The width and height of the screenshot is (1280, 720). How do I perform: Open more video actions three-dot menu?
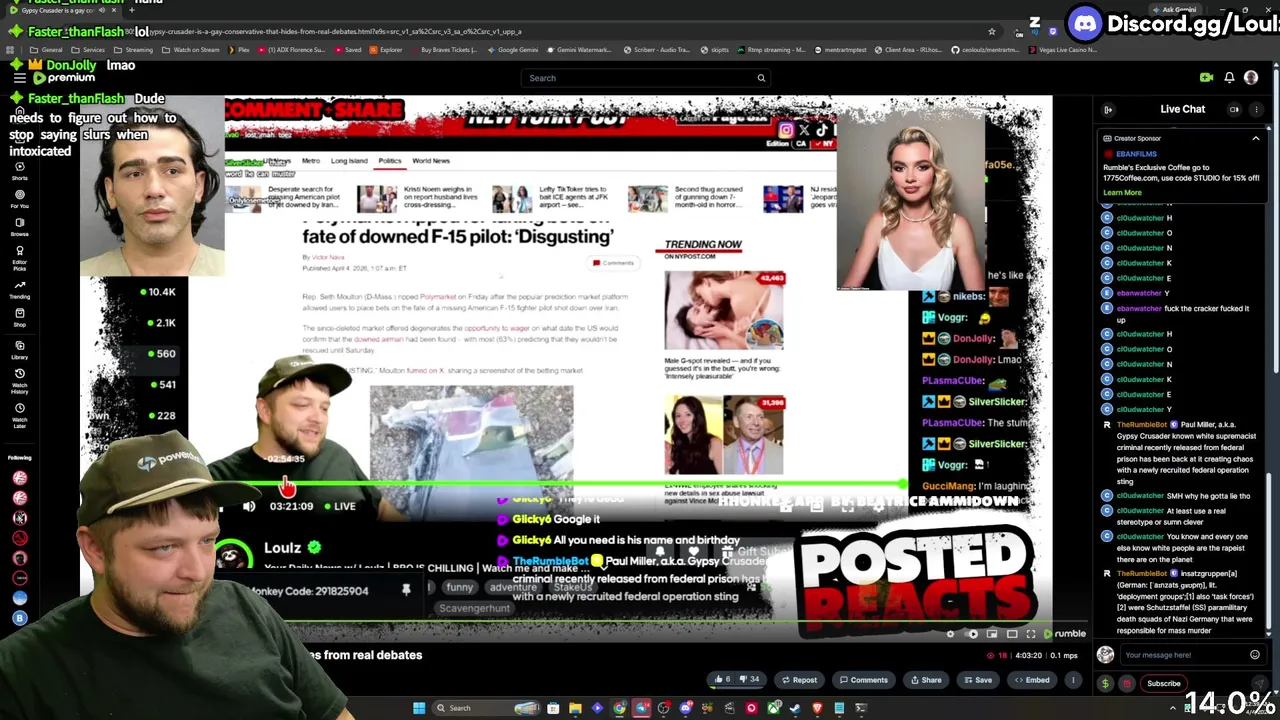click(1073, 680)
